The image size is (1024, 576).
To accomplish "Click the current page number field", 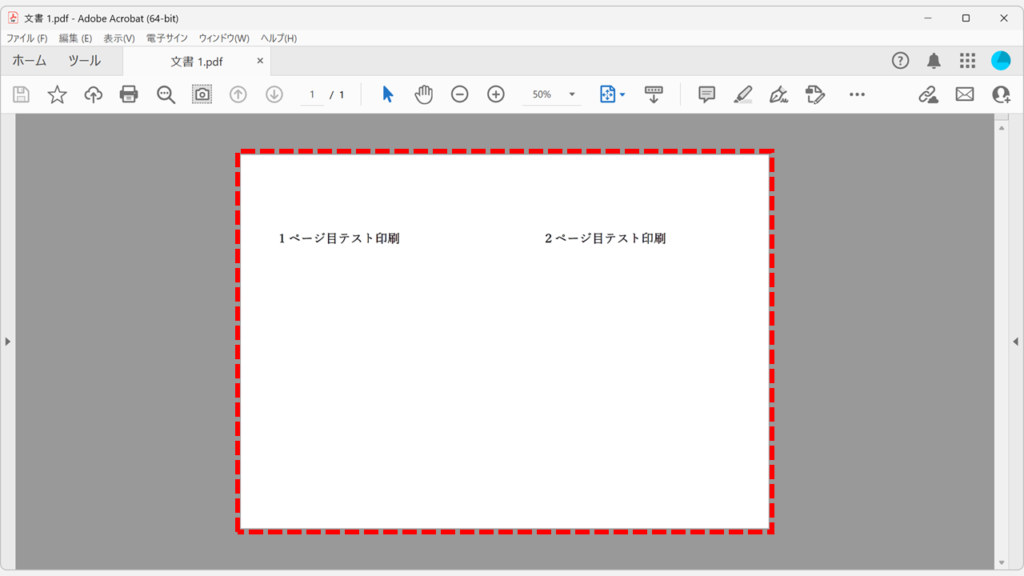I will point(312,95).
